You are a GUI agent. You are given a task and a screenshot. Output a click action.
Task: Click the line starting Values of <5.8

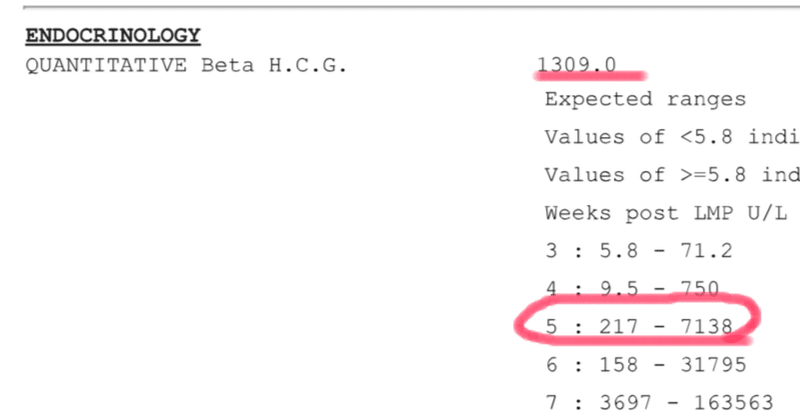pos(671,137)
